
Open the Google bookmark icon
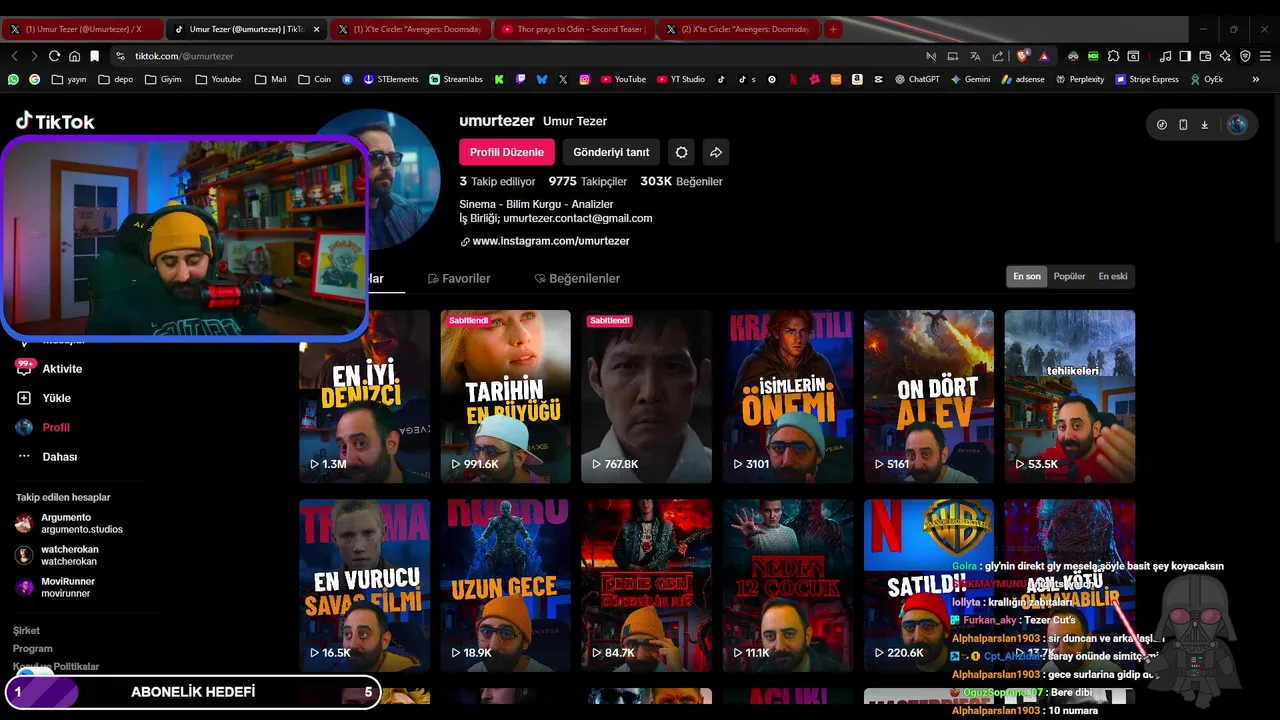(x=34, y=79)
